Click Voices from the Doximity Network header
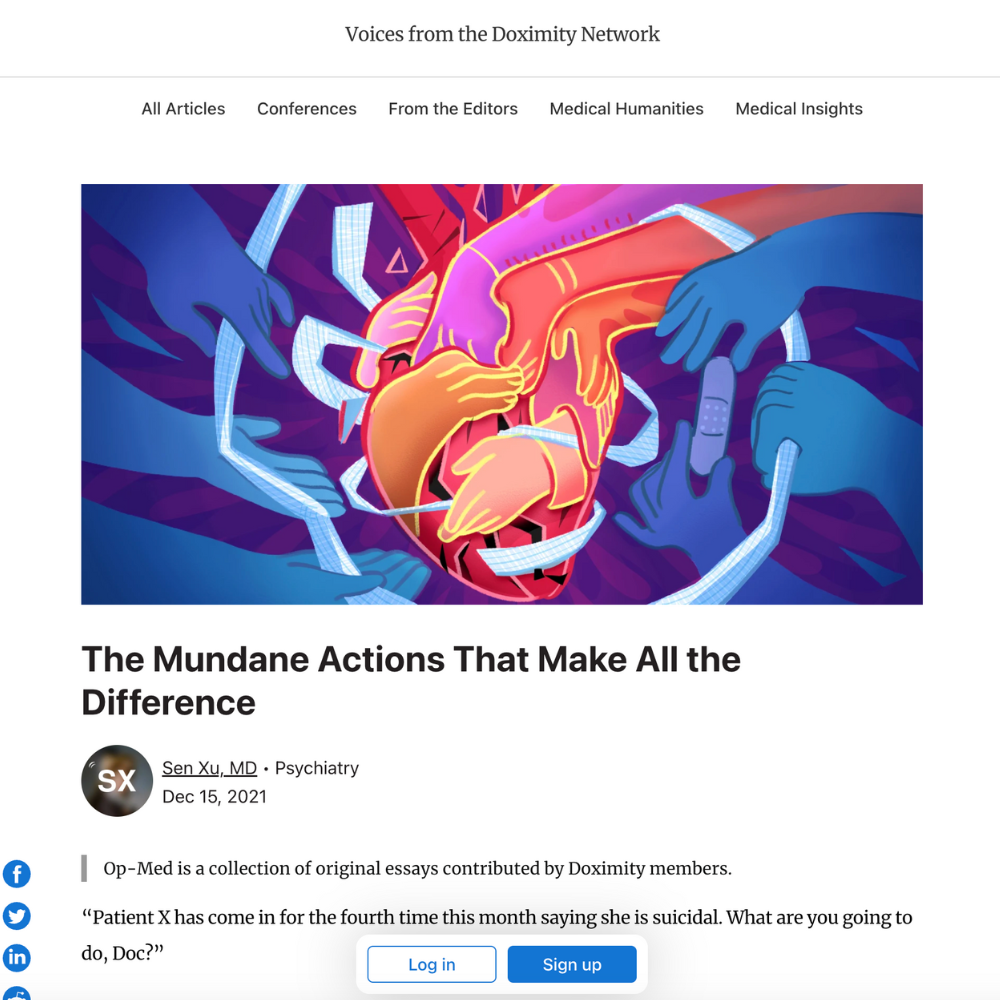This screenshot has height=1000, width=1000. coord(502,34)
